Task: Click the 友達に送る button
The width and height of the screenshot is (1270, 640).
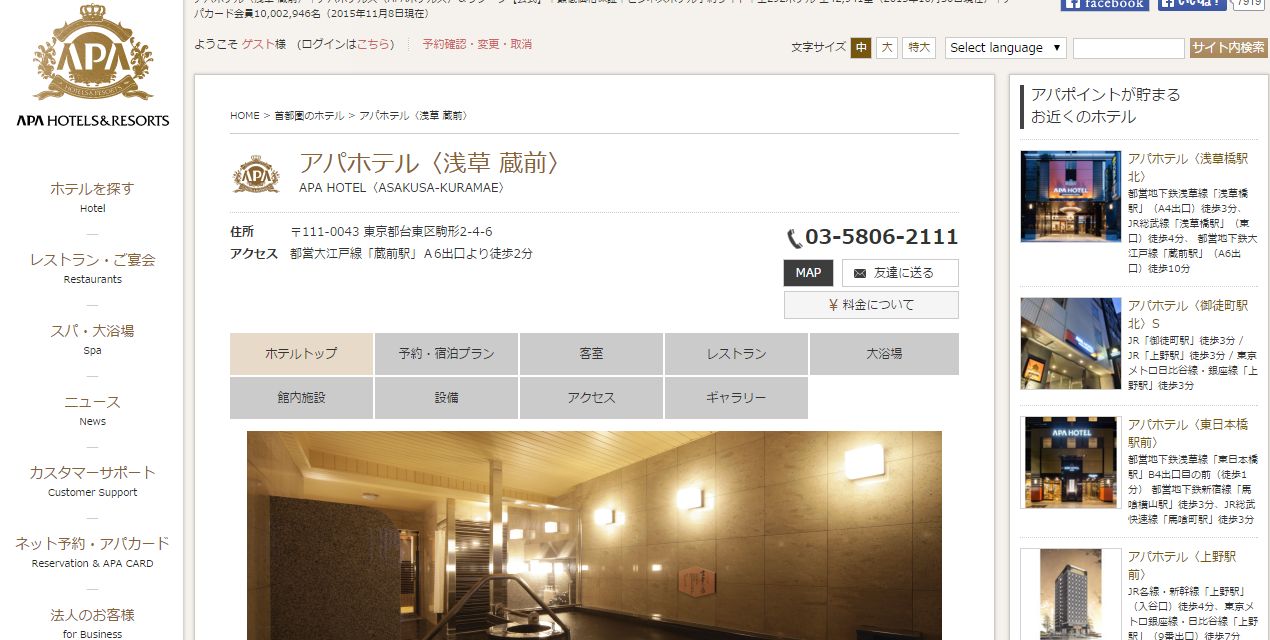Action: coord(900,273)
